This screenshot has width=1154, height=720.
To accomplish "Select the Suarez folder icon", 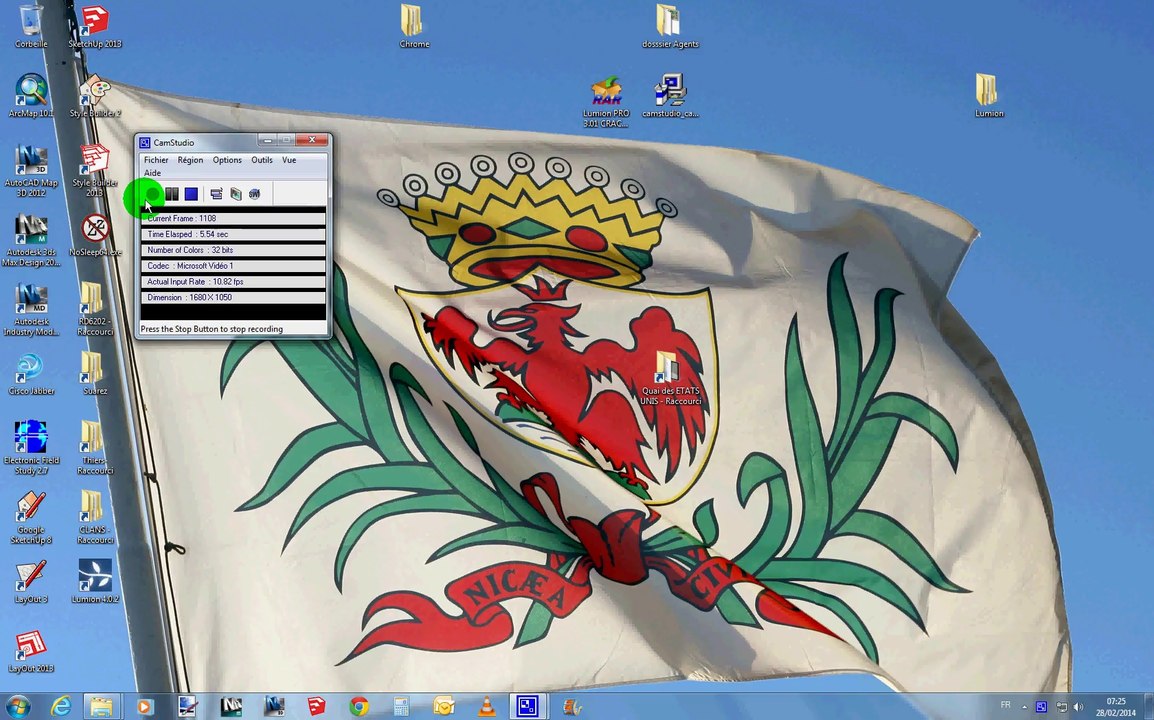I will (95, 374).
